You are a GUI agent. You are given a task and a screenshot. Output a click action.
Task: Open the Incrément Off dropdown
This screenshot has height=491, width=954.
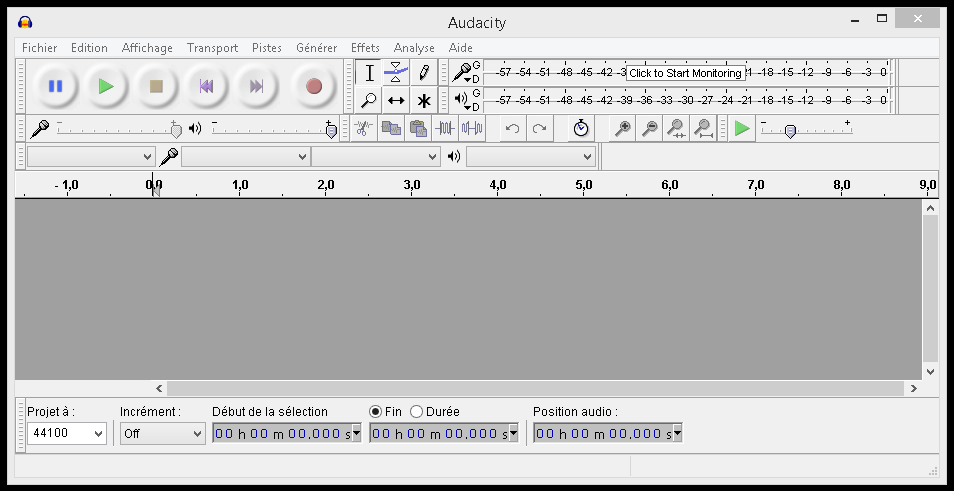(x=162, y=433)
